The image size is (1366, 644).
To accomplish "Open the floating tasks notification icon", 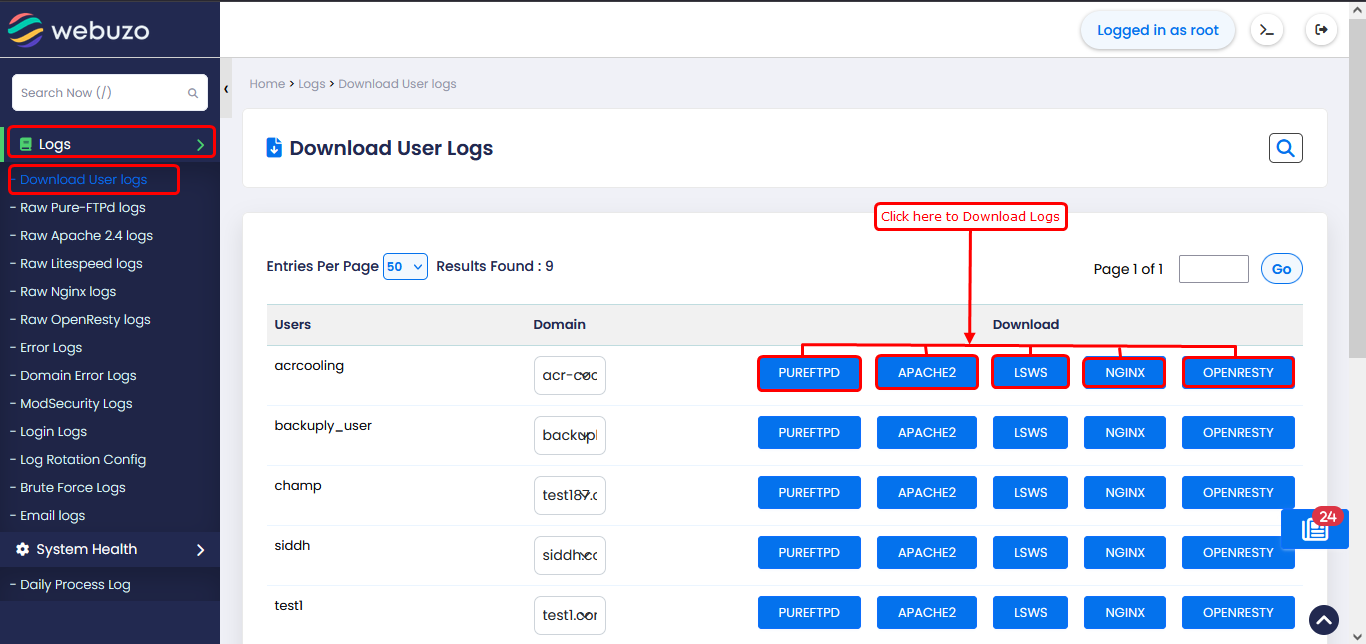I will point(1314,530).
